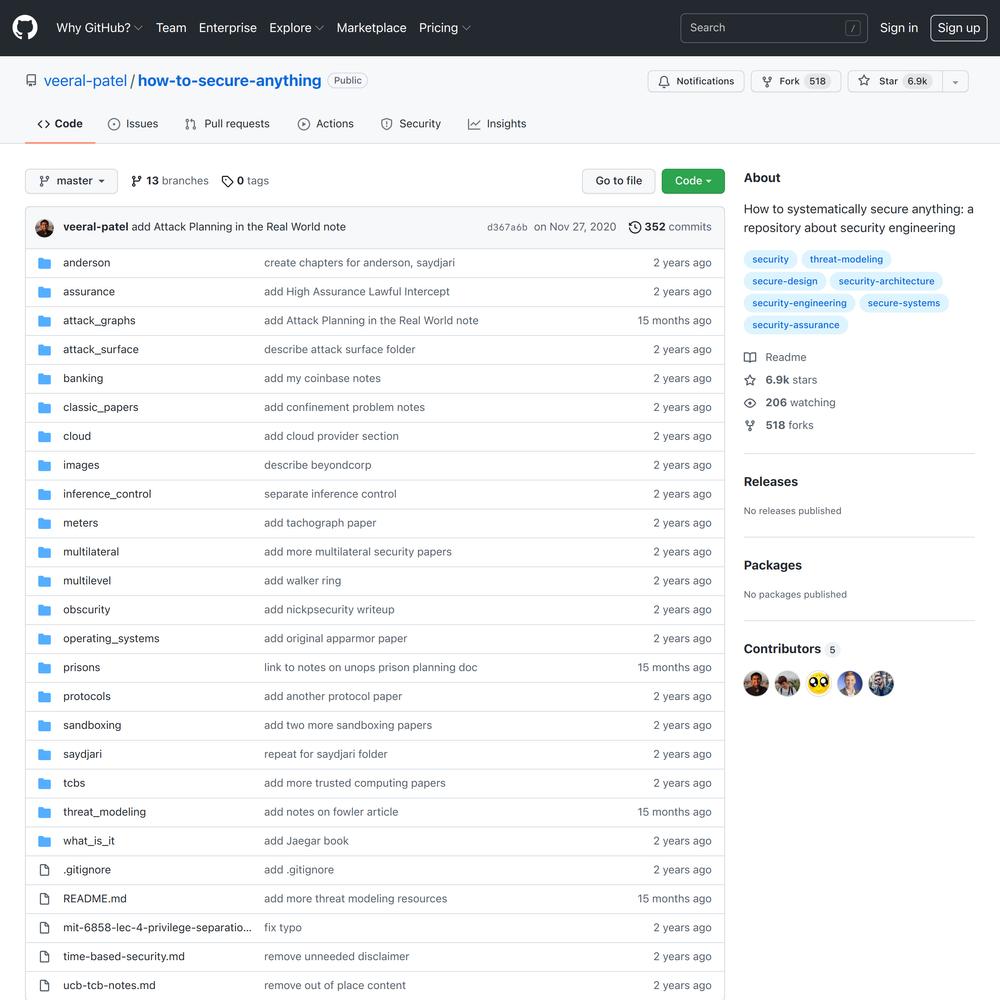Open the prisons folder icon

pos(44,668)
